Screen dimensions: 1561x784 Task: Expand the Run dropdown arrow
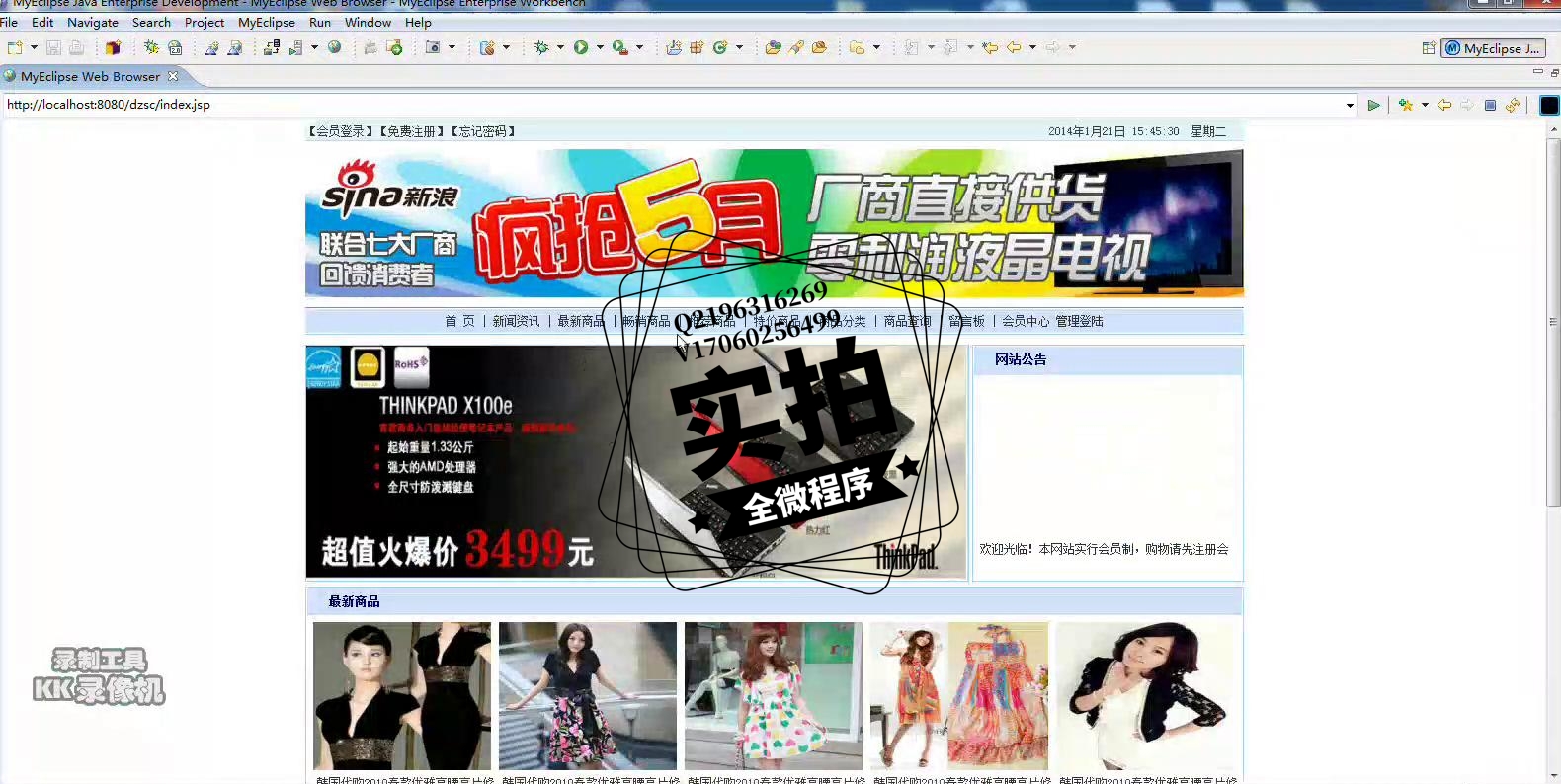pos(600,47)
